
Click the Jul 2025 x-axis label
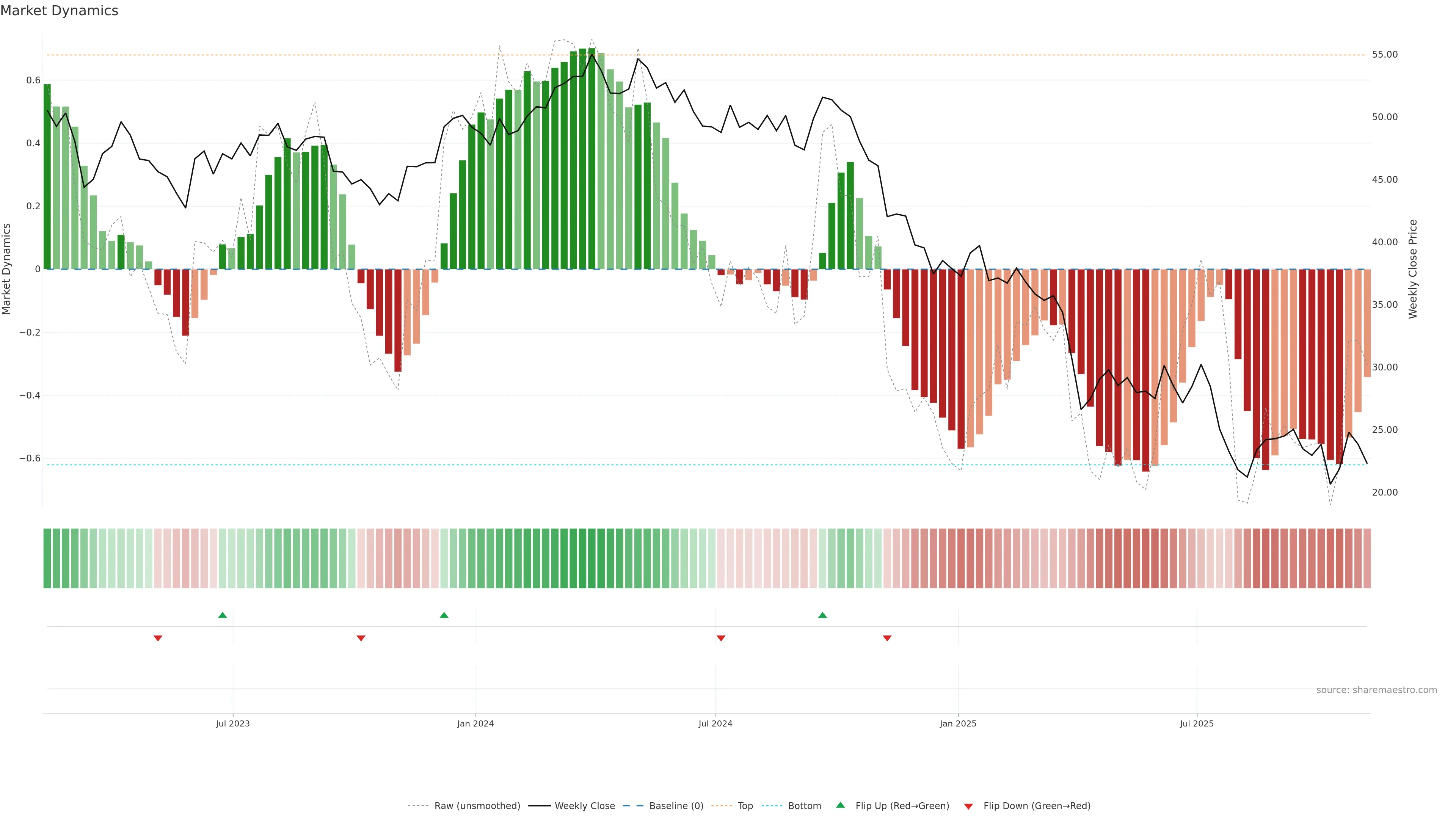pos(1197,723)
